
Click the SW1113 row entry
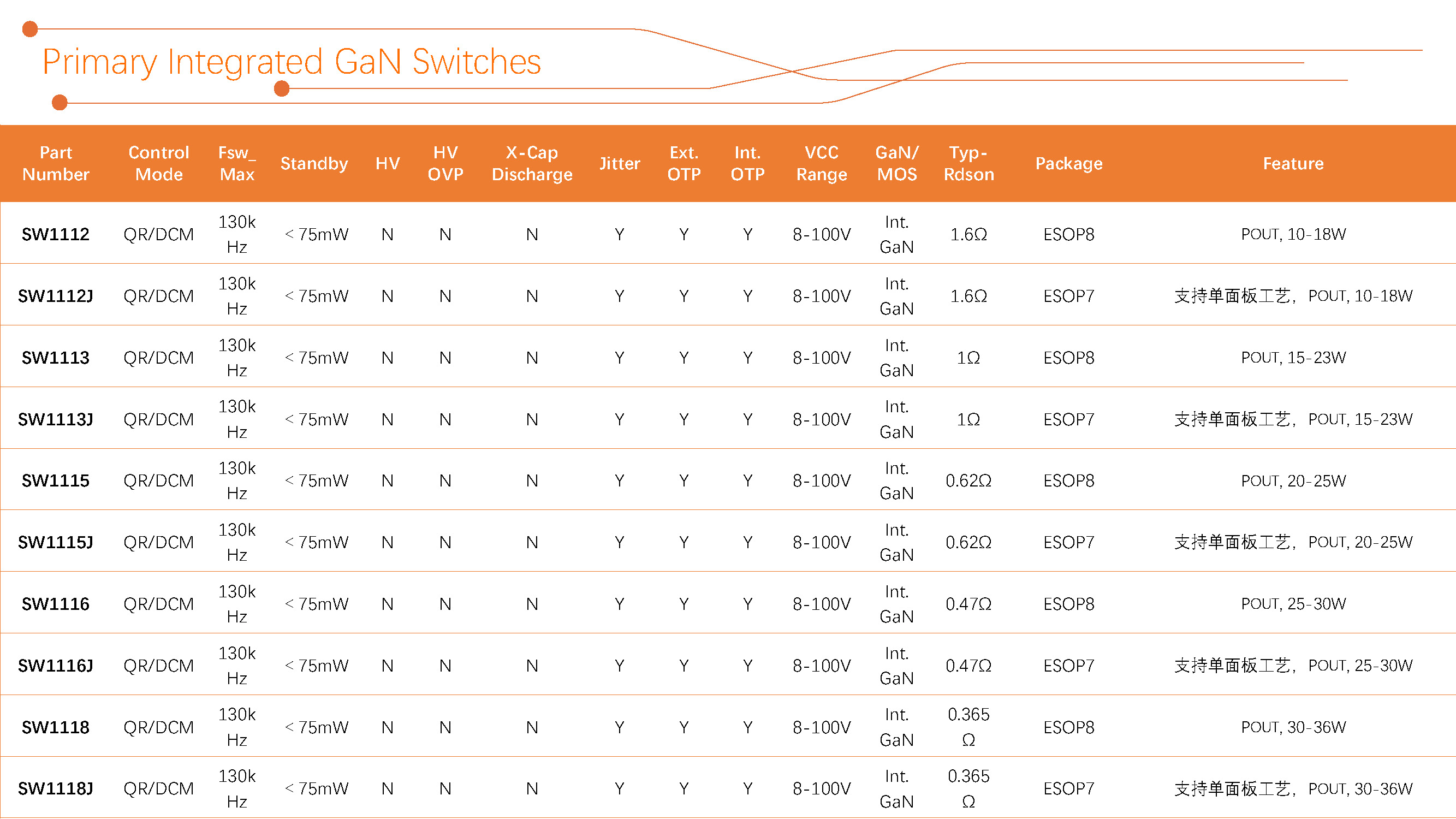click(x=55, y=357)
